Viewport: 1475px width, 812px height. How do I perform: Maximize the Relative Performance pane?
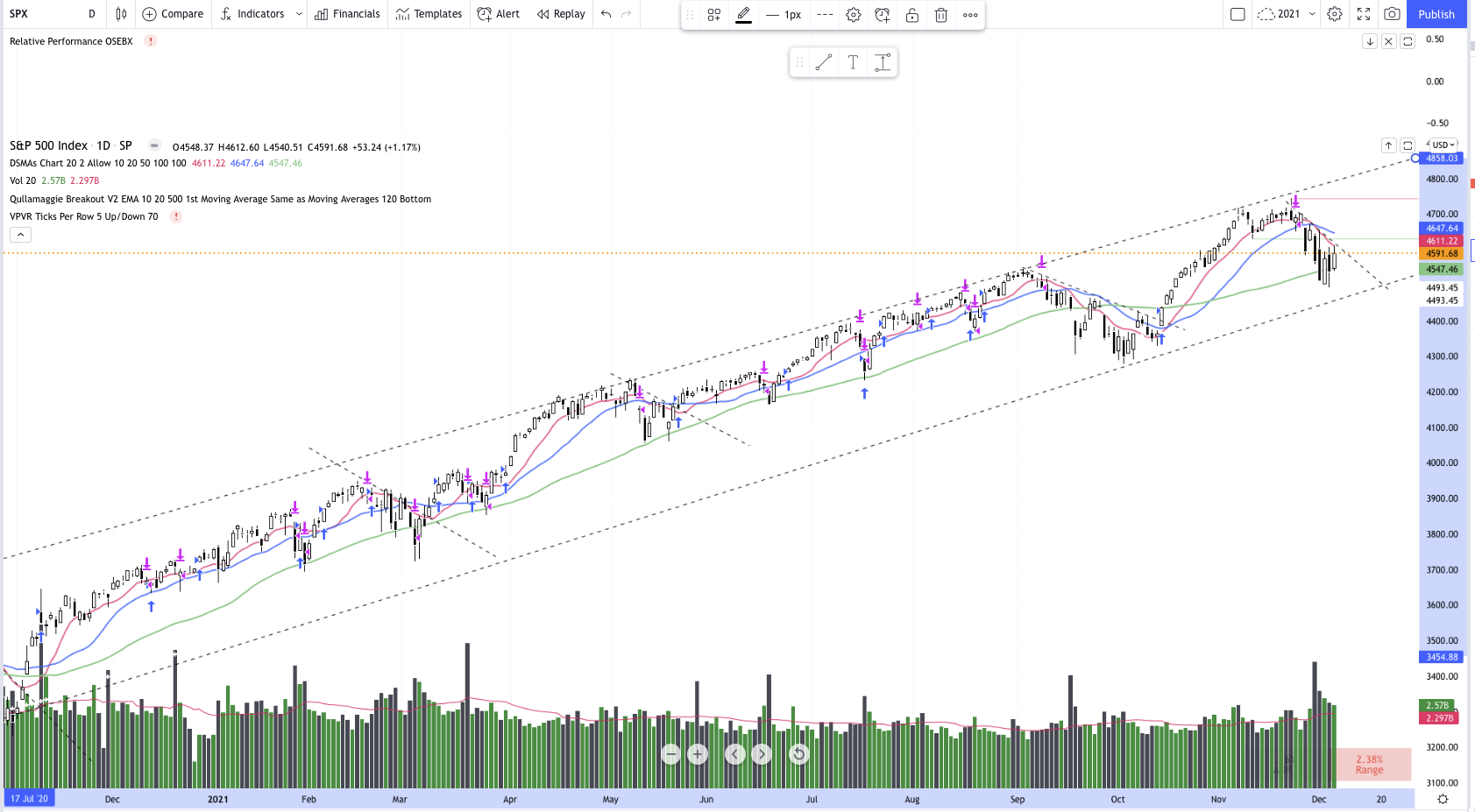[x=1408, y=41]
